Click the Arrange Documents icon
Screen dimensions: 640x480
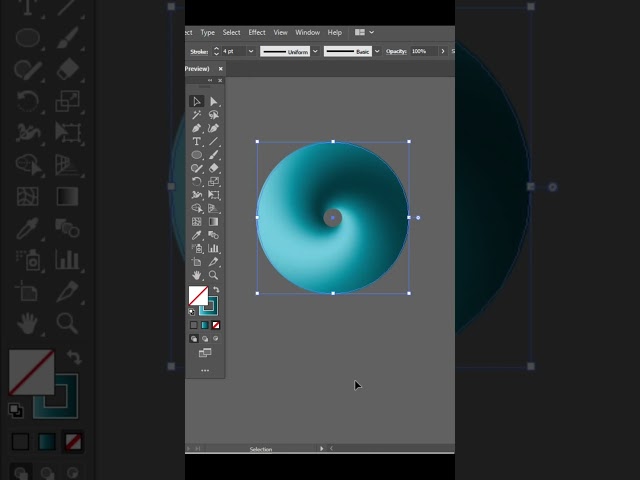pyautogui.click(x=360, y=32)
